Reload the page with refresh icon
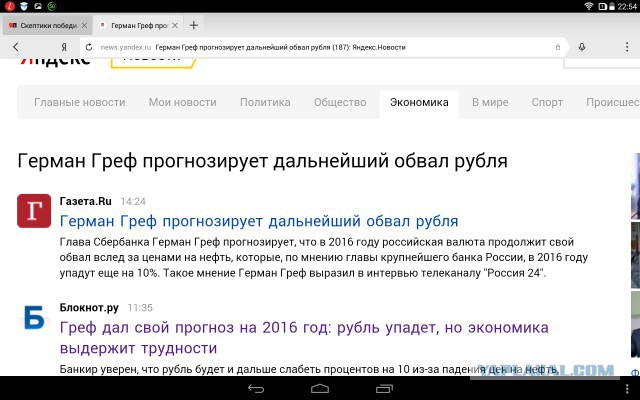 point(89,47)
